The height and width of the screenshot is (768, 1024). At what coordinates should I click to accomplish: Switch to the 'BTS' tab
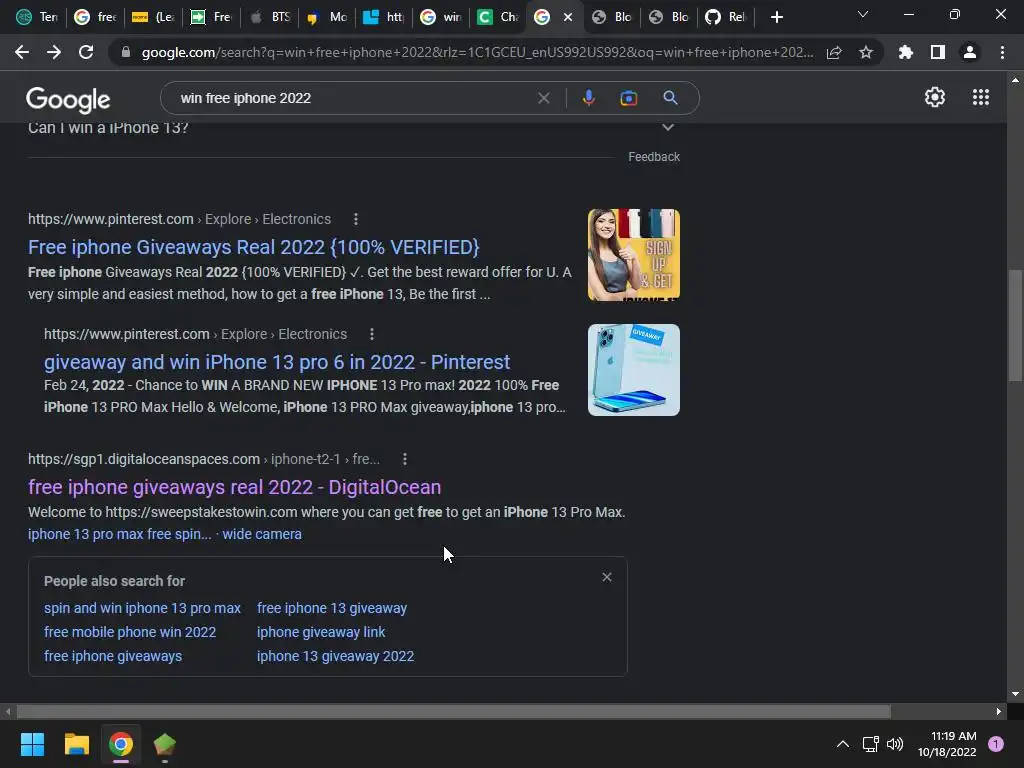[270, 17]
